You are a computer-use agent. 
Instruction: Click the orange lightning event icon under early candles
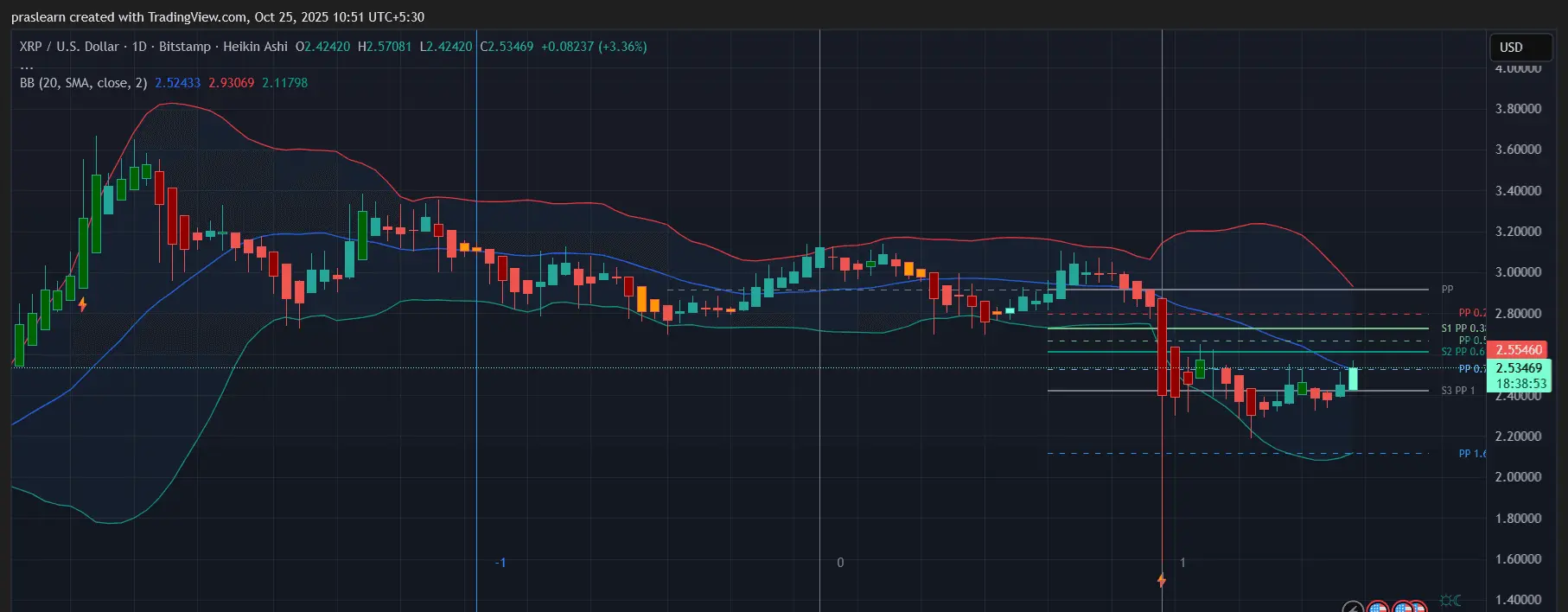[x=83, y=304]
